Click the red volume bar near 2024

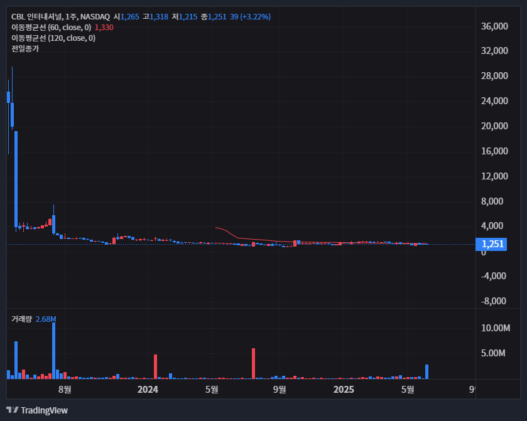pyautogui.click(x=155, y=367)
